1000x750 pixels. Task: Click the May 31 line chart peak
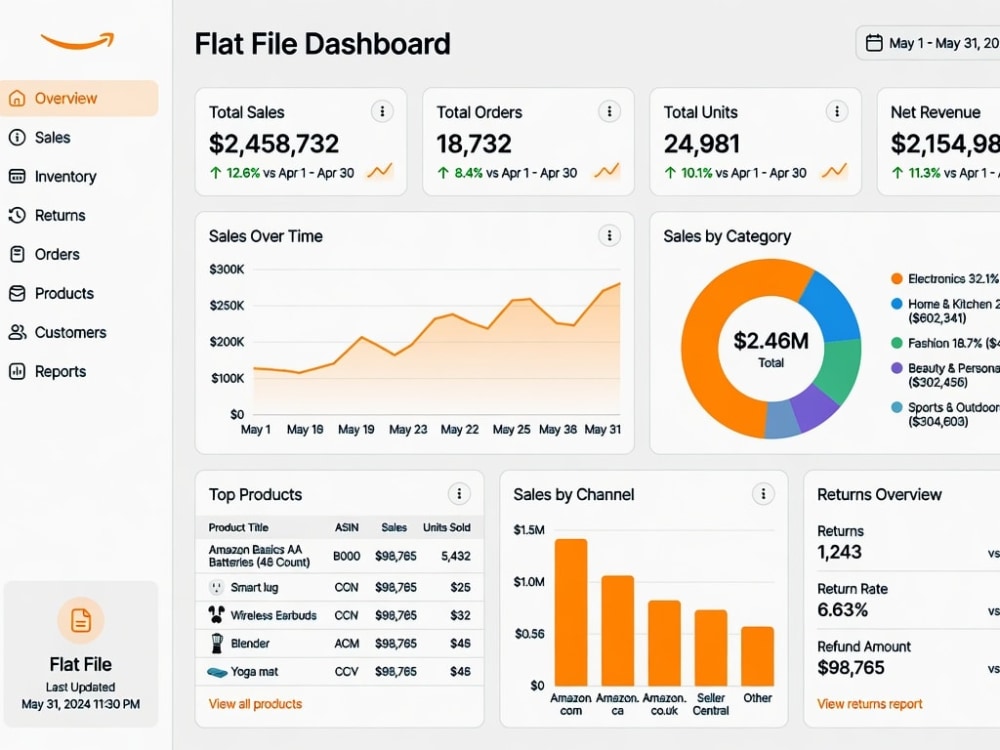pos(619,284)
